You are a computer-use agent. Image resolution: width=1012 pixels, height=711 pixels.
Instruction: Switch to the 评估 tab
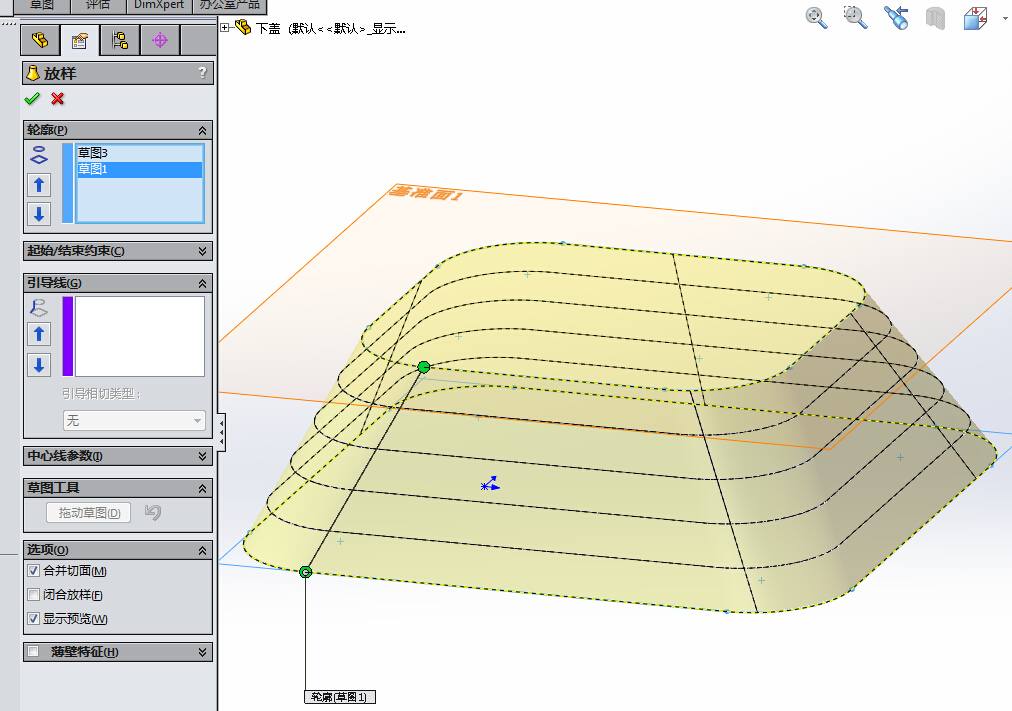point(98,5)
